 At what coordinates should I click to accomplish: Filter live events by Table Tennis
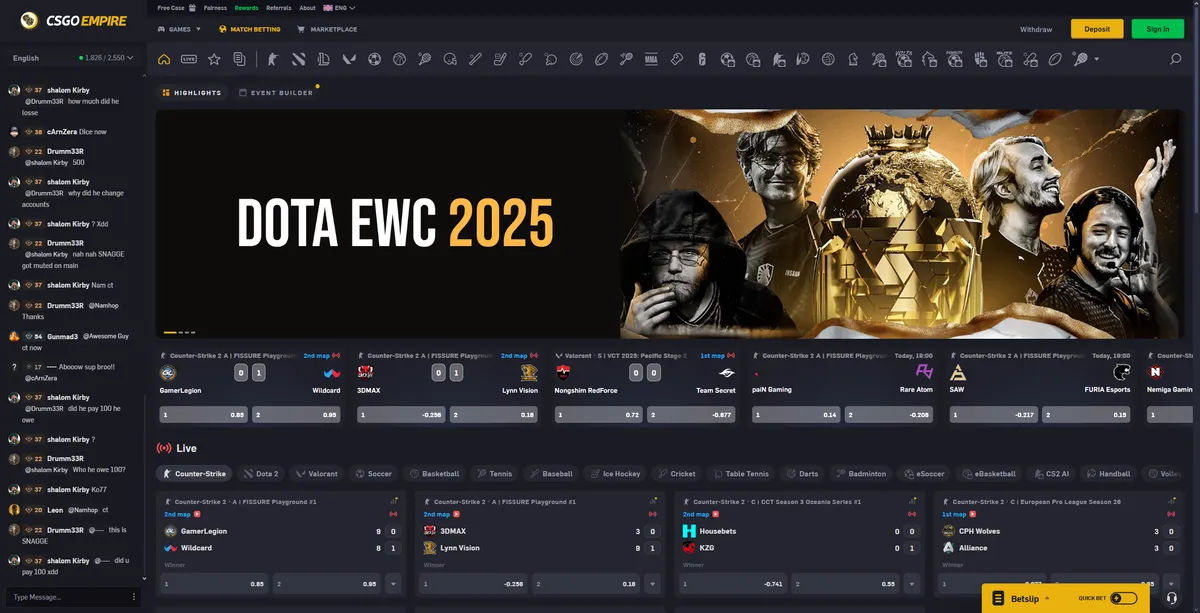[x=740, y=474]
